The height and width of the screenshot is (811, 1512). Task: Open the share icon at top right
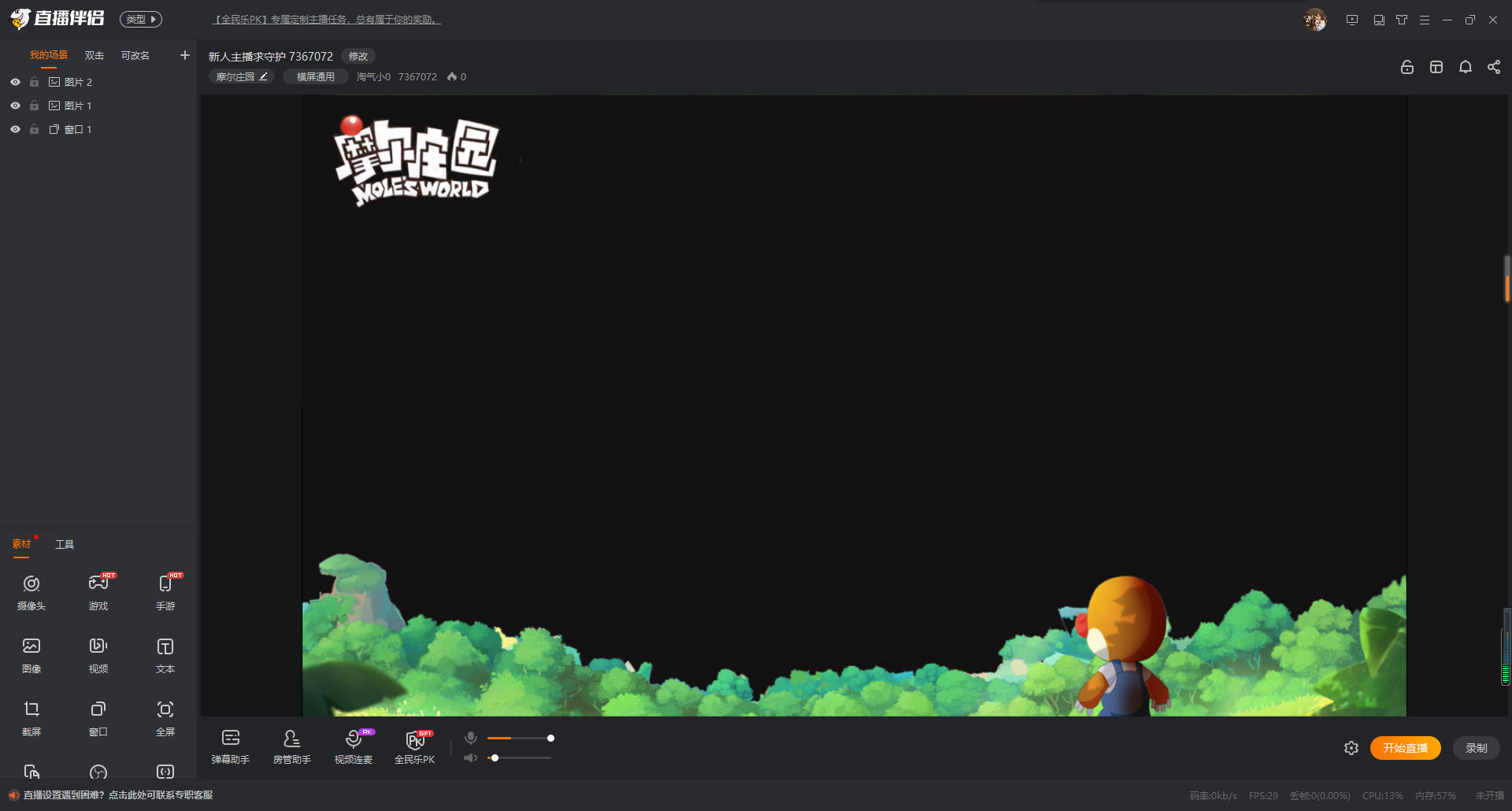(x=1494, y=67)
